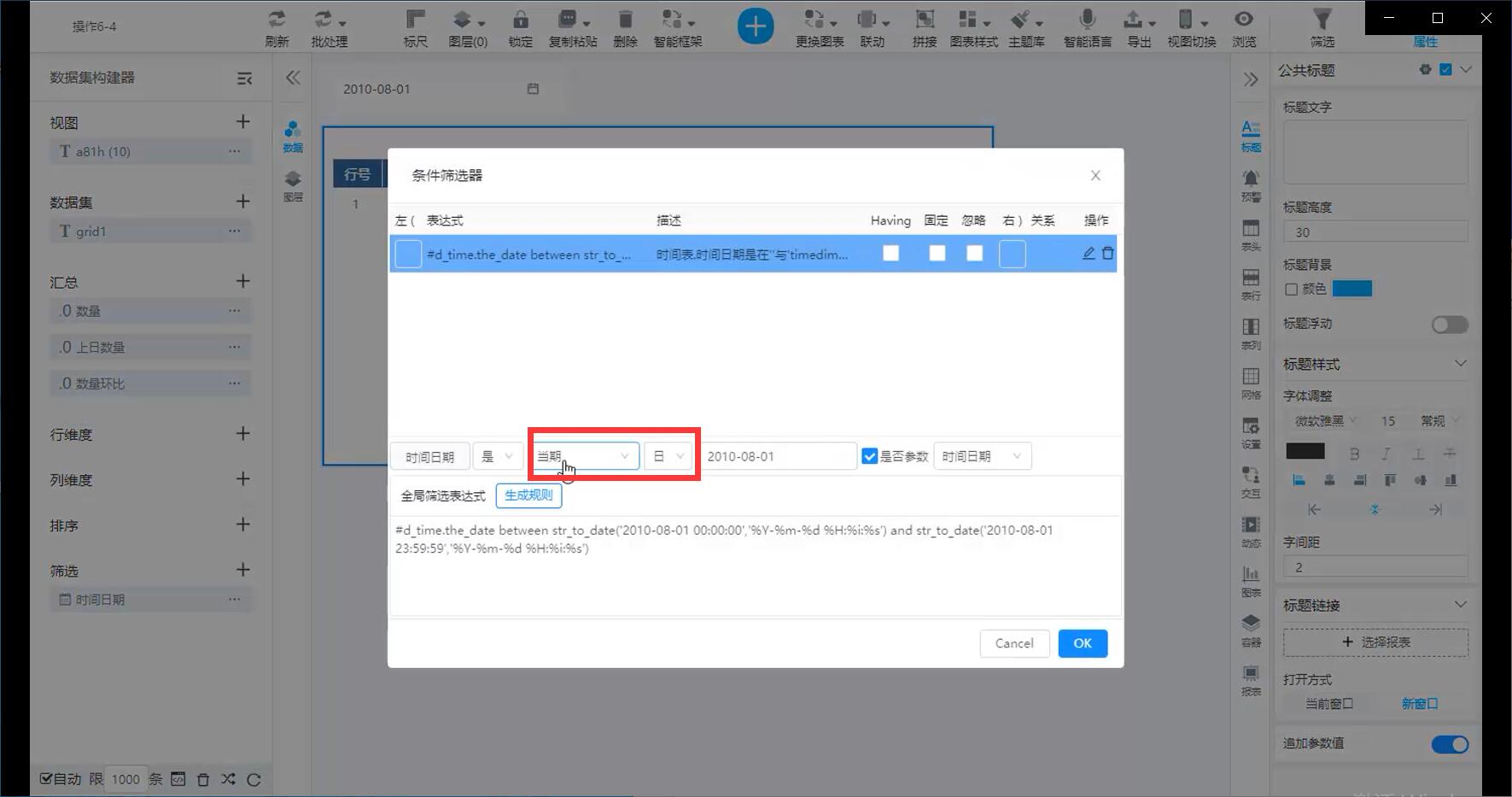Click the Cancel button
Image resolution: width=1512 pixels, height=797 pixels.
click(1013, 643)
